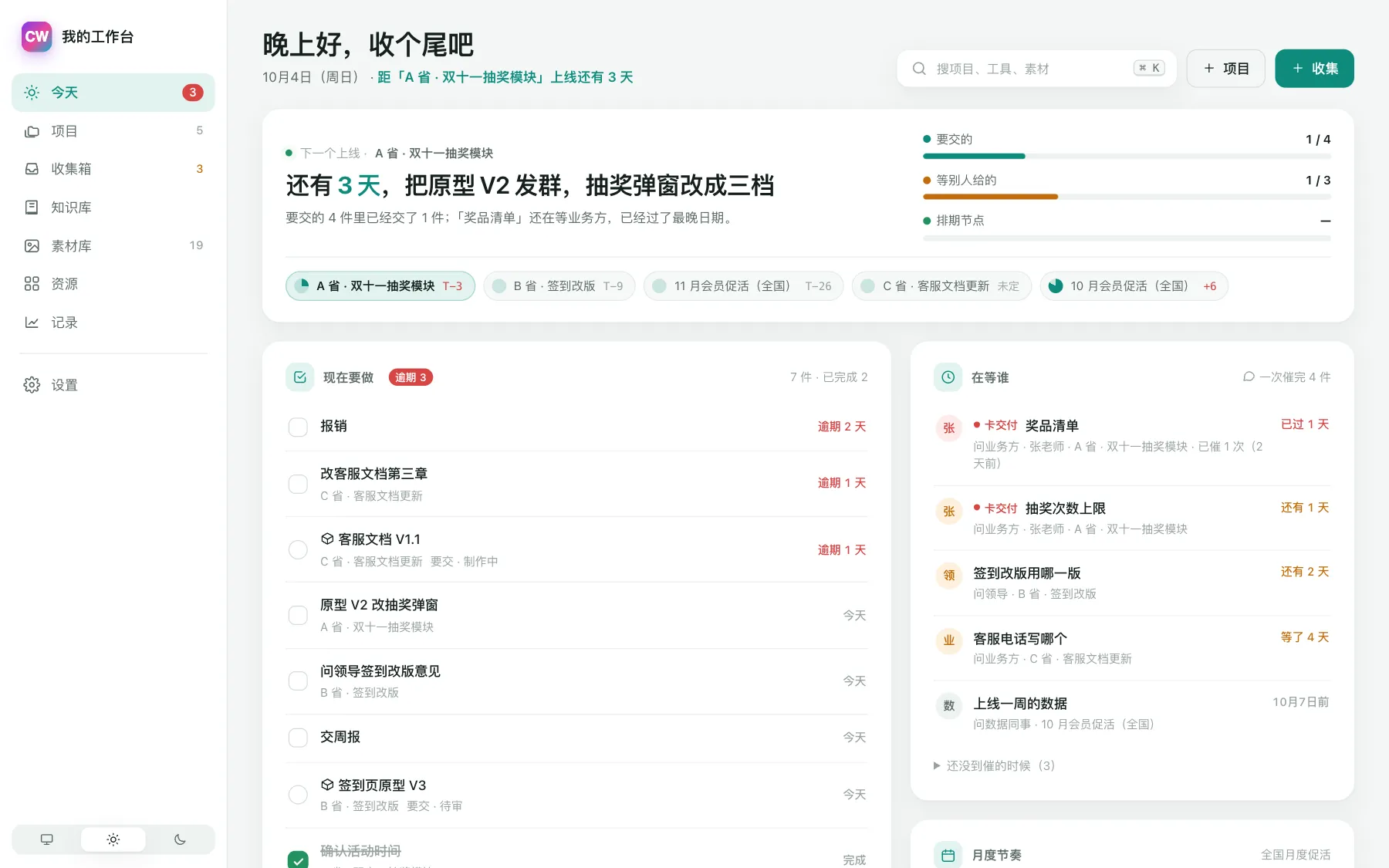
Task: Expand 还没到催的时候 (3) list
Action: [994, 765]
